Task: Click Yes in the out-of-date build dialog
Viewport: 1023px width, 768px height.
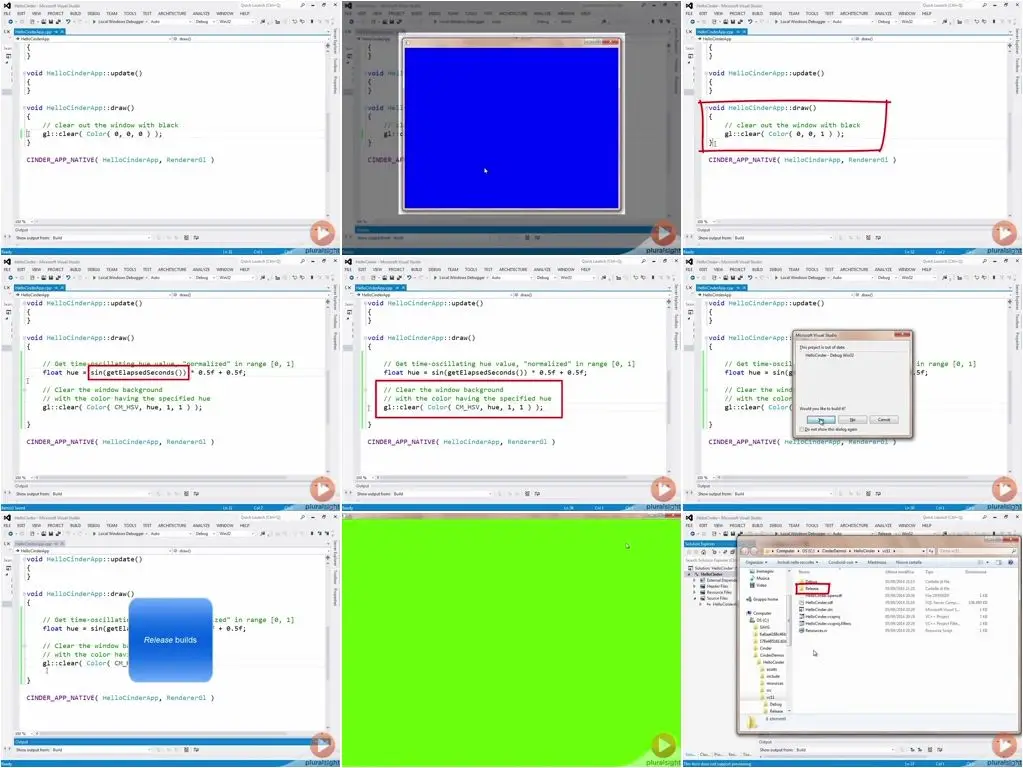Action: pos(820,420)
